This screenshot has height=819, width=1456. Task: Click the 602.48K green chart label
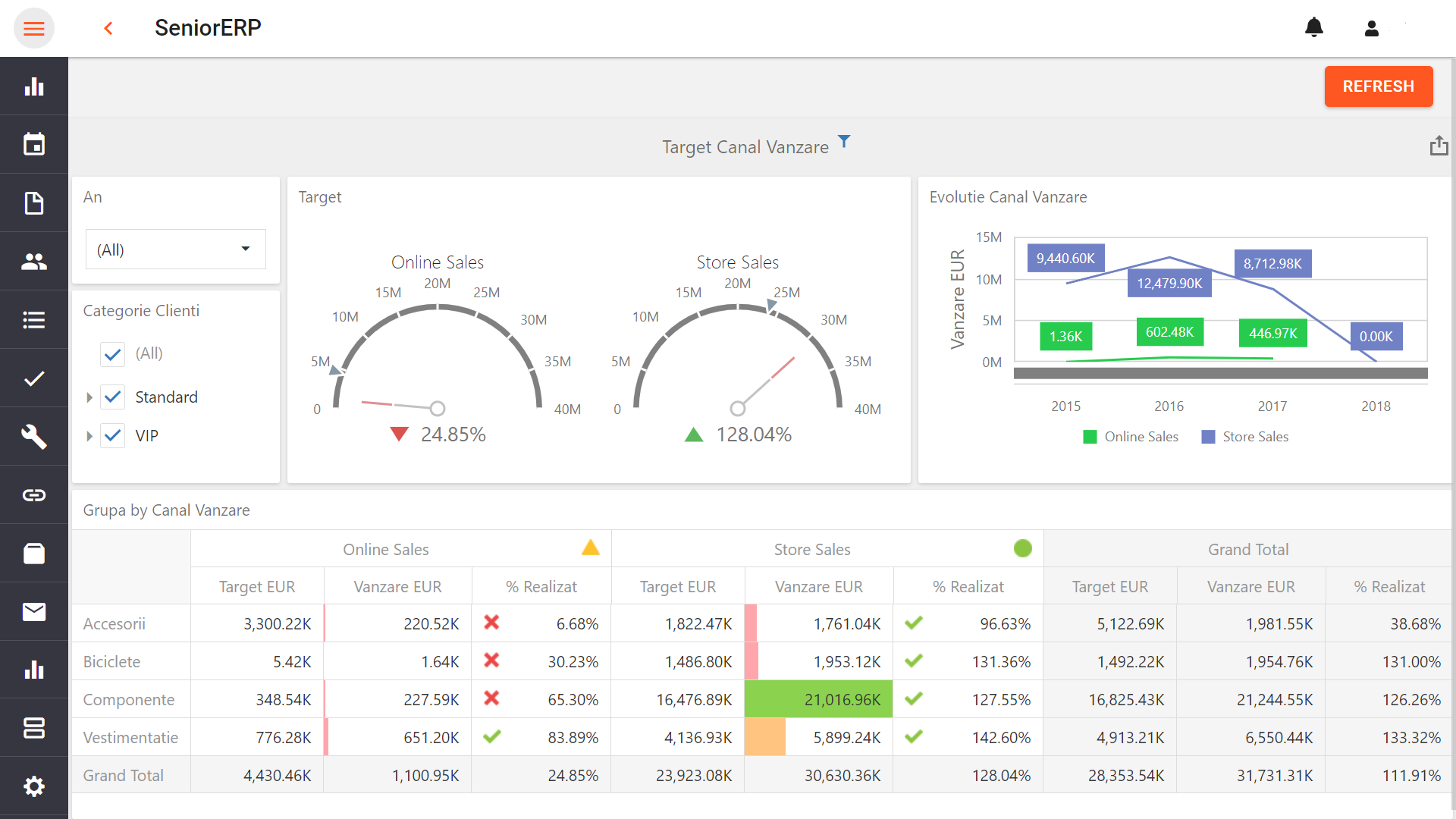(1169, 331)
